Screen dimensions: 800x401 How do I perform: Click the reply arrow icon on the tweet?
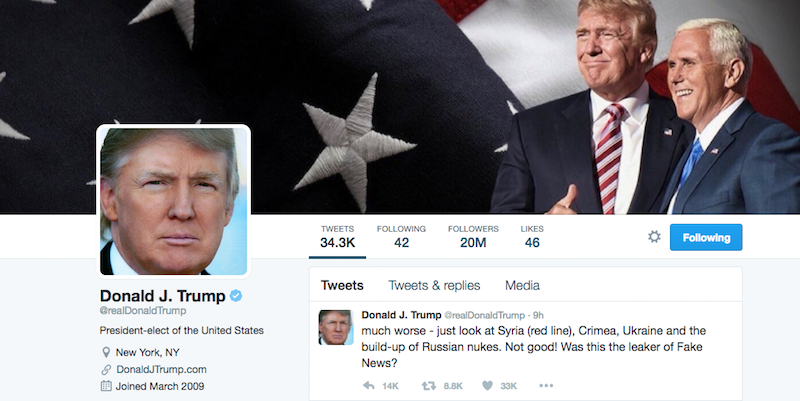pos(368,386)
